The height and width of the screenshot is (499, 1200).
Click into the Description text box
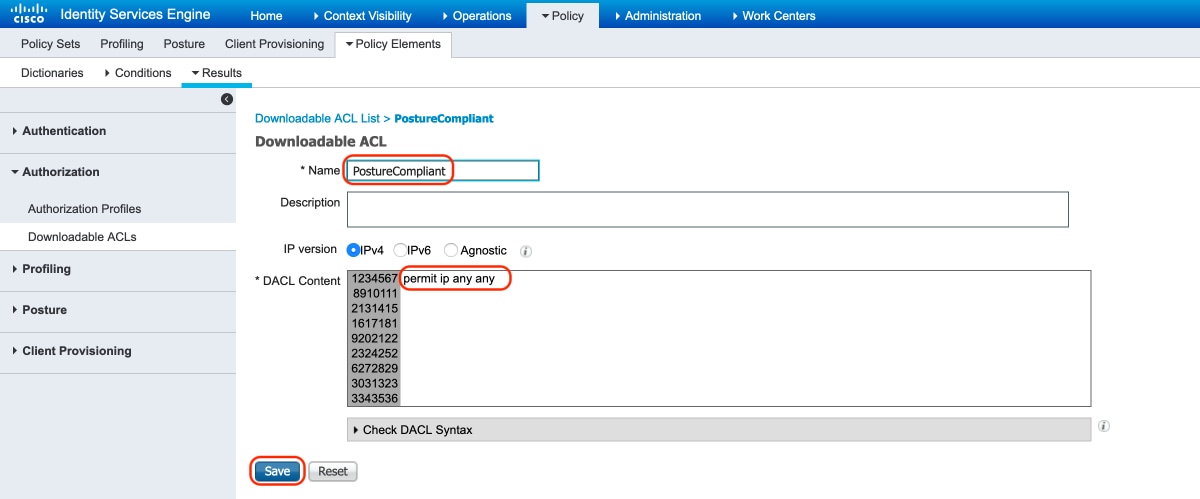click(x=707, y=209)
